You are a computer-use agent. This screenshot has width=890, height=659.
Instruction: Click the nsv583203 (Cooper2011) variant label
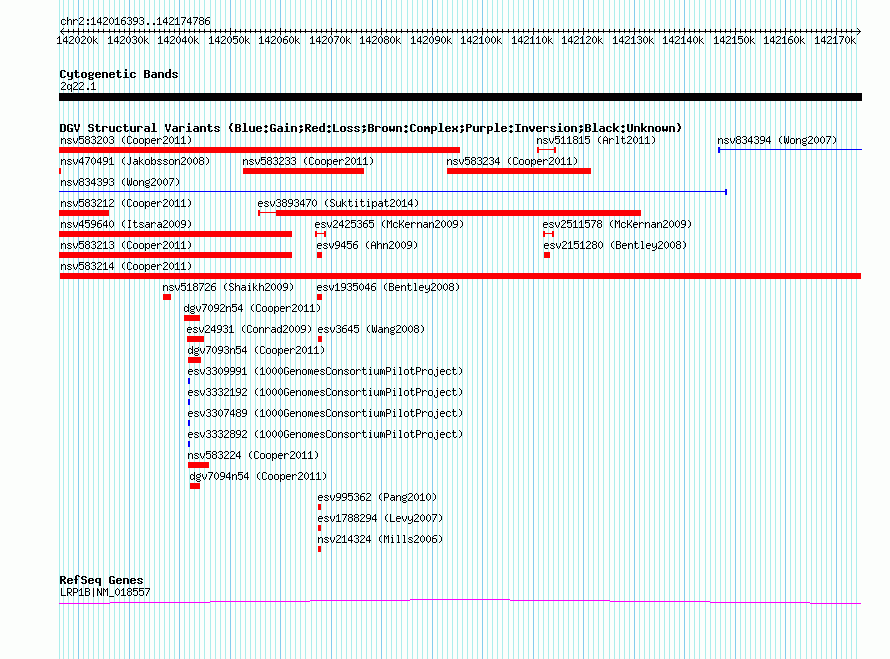(126, 140)
